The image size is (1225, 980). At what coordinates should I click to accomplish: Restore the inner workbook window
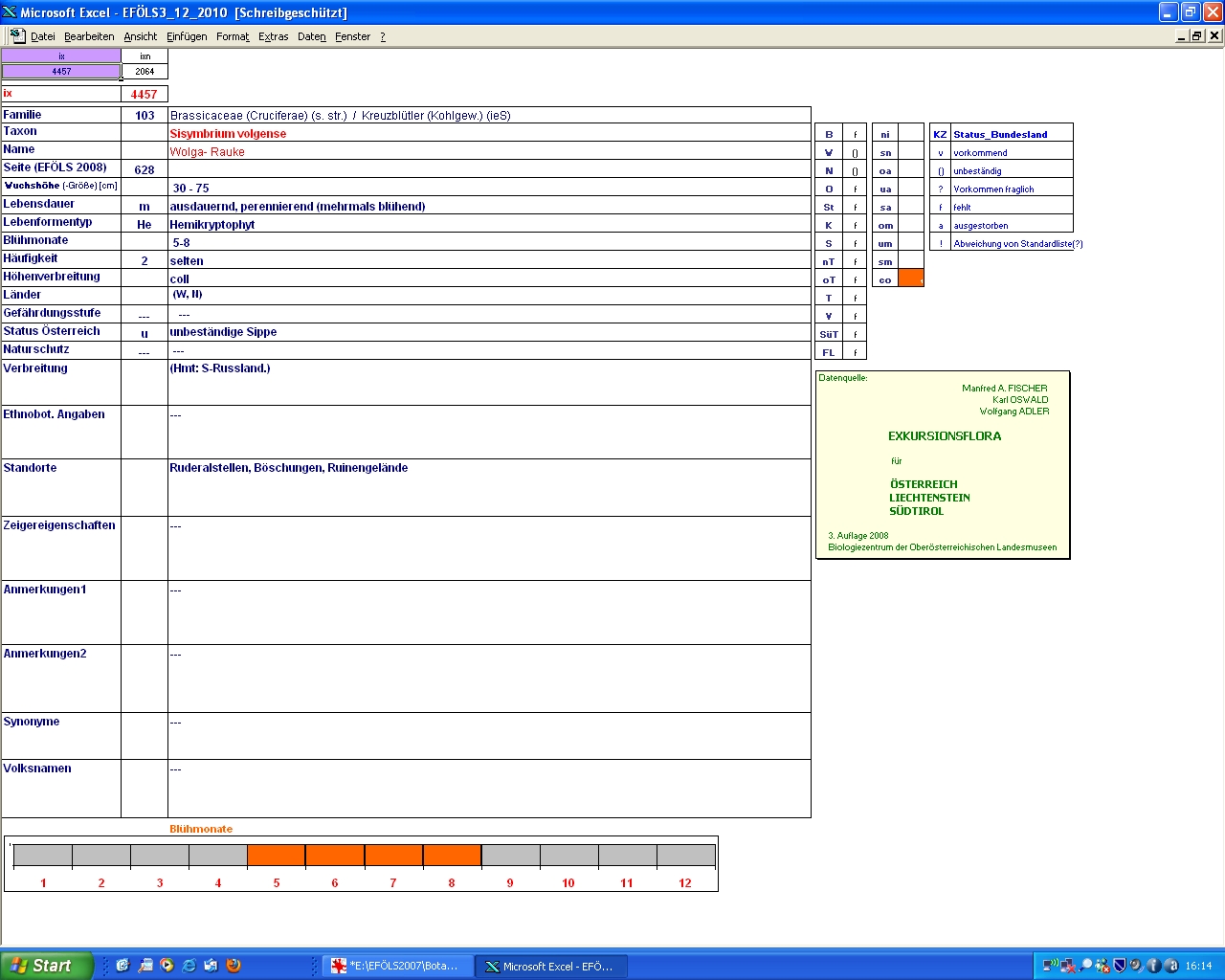point(1197,35)
